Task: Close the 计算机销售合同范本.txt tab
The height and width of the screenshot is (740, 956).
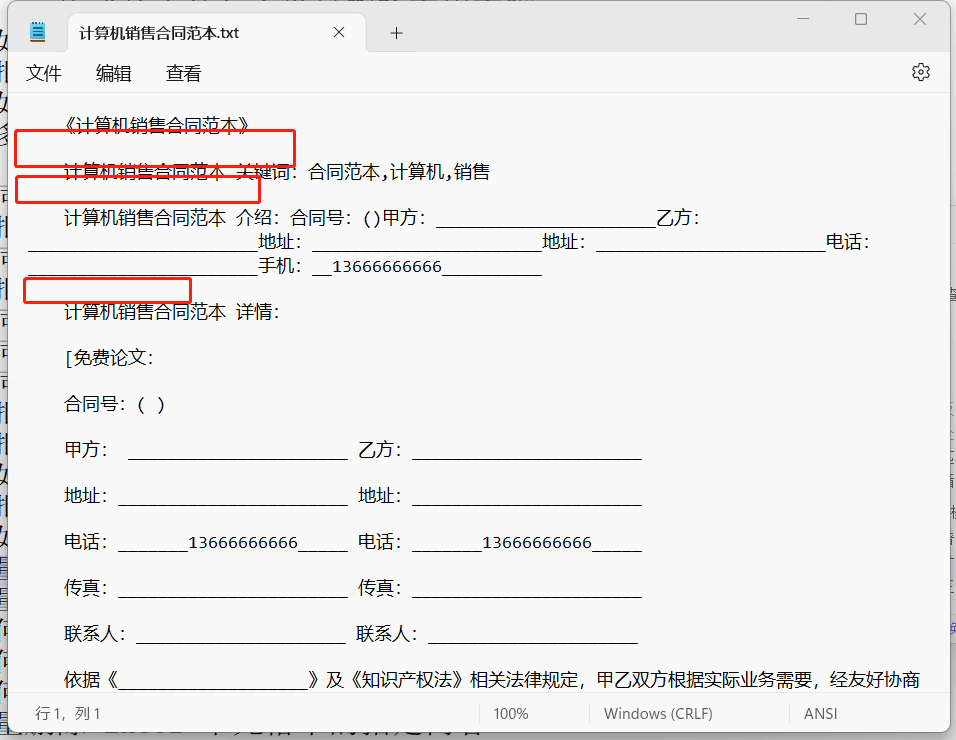Action: 338,32
